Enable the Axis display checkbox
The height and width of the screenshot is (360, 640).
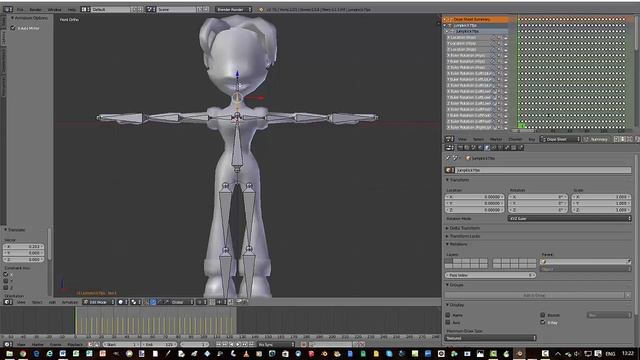click(x=448, y=322)
